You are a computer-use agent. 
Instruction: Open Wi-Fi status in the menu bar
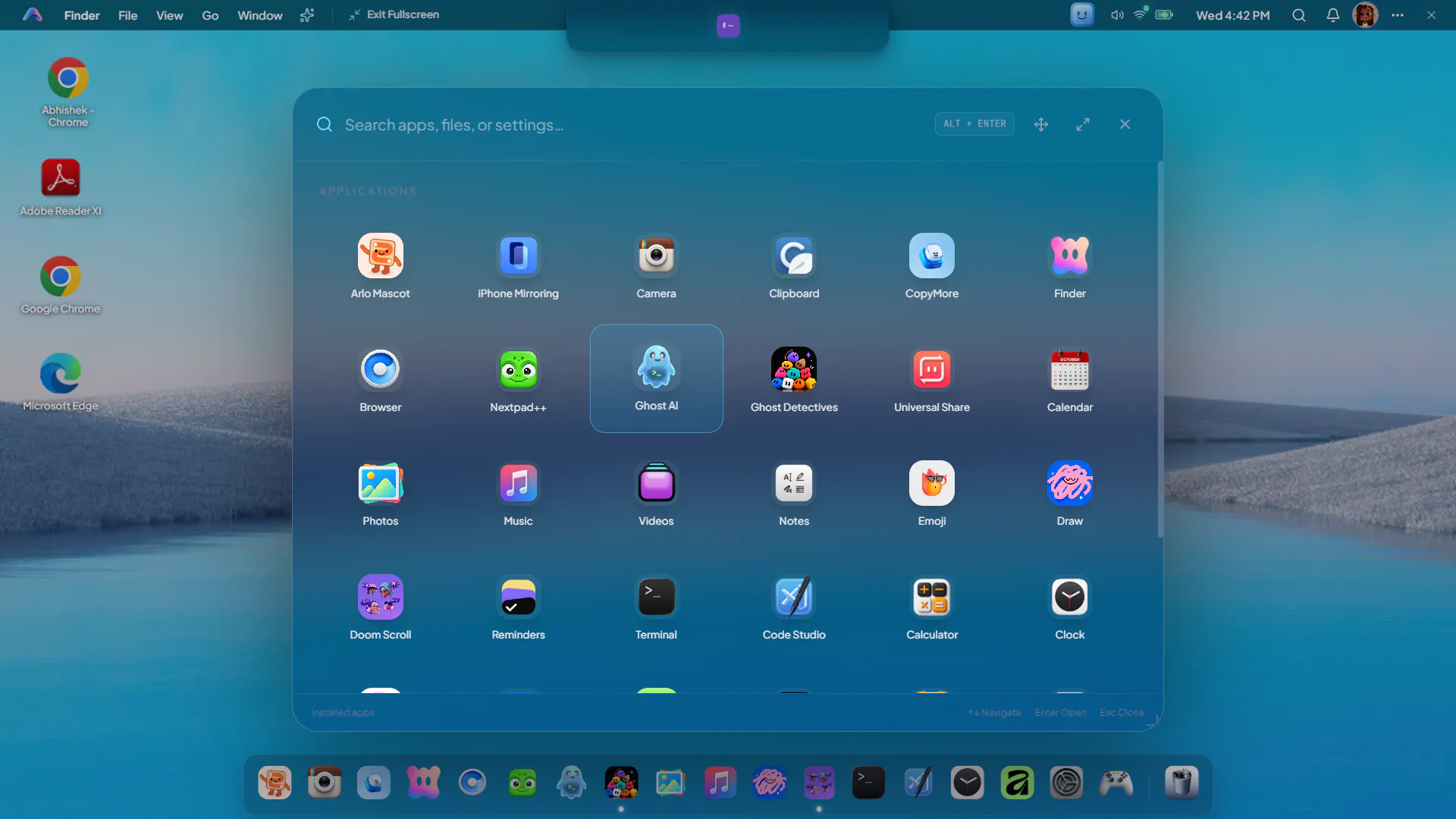(x=1140, y=14)
